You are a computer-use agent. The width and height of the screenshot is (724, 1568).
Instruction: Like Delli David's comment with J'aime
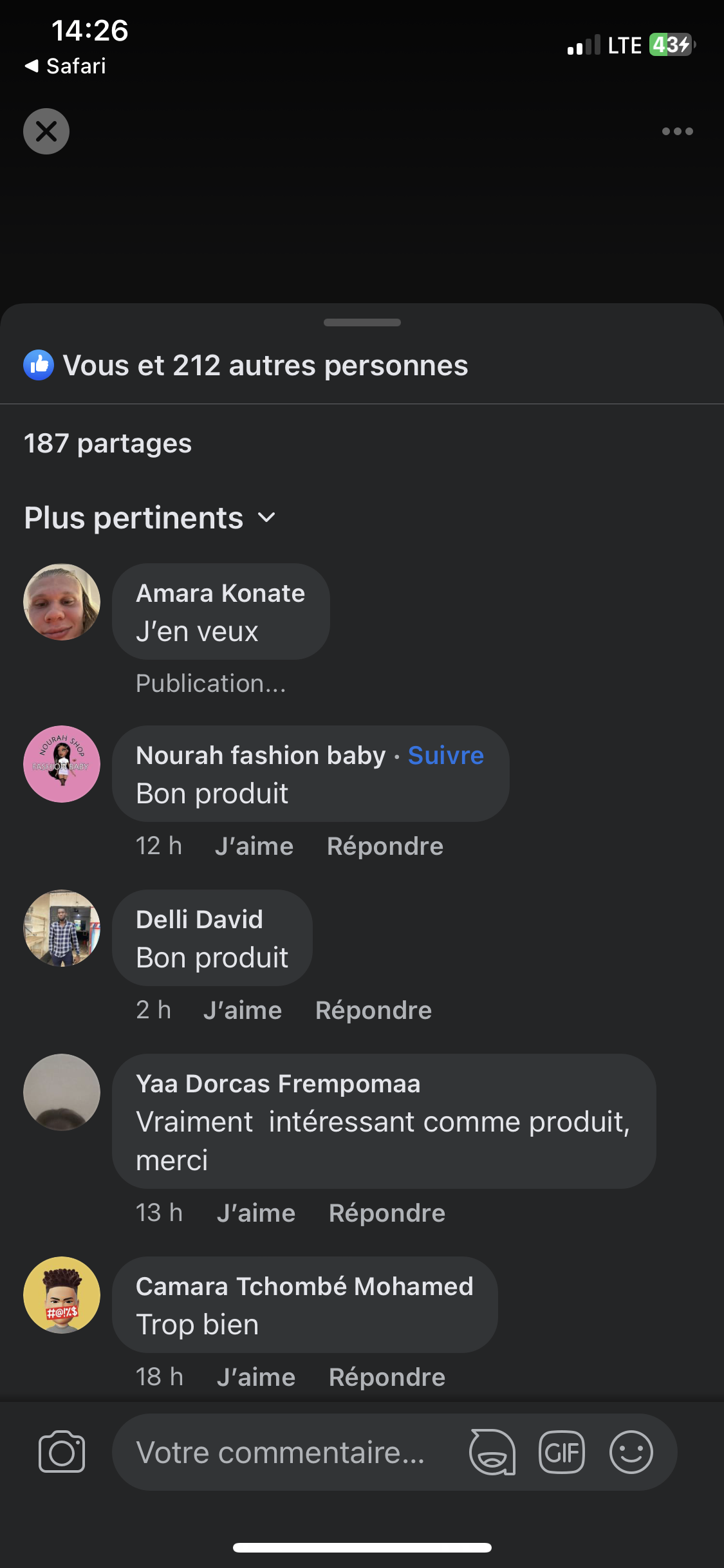tap(243, 1011)
